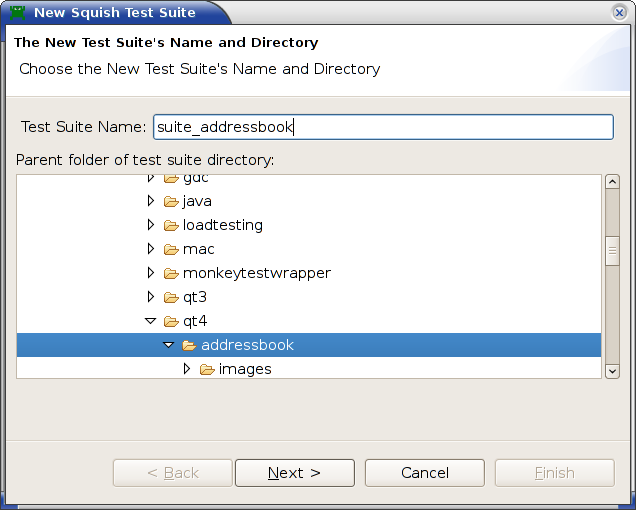Click the scrollbar down arrow
The height and width of the screenshot is (510, 636).
[x=612, y=371]
